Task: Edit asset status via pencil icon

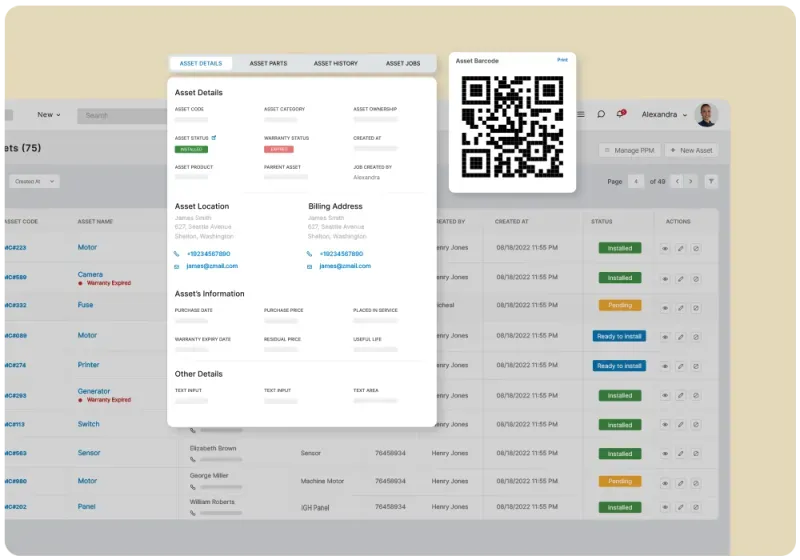Action: pos(214,138)
